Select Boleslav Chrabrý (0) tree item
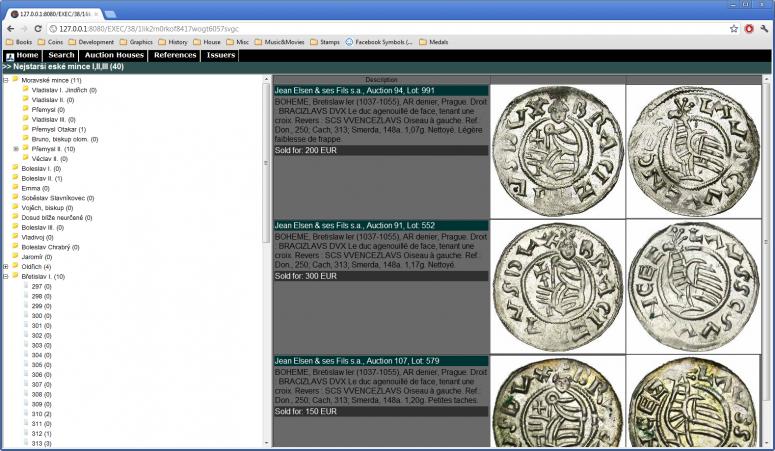 point(50,247)
